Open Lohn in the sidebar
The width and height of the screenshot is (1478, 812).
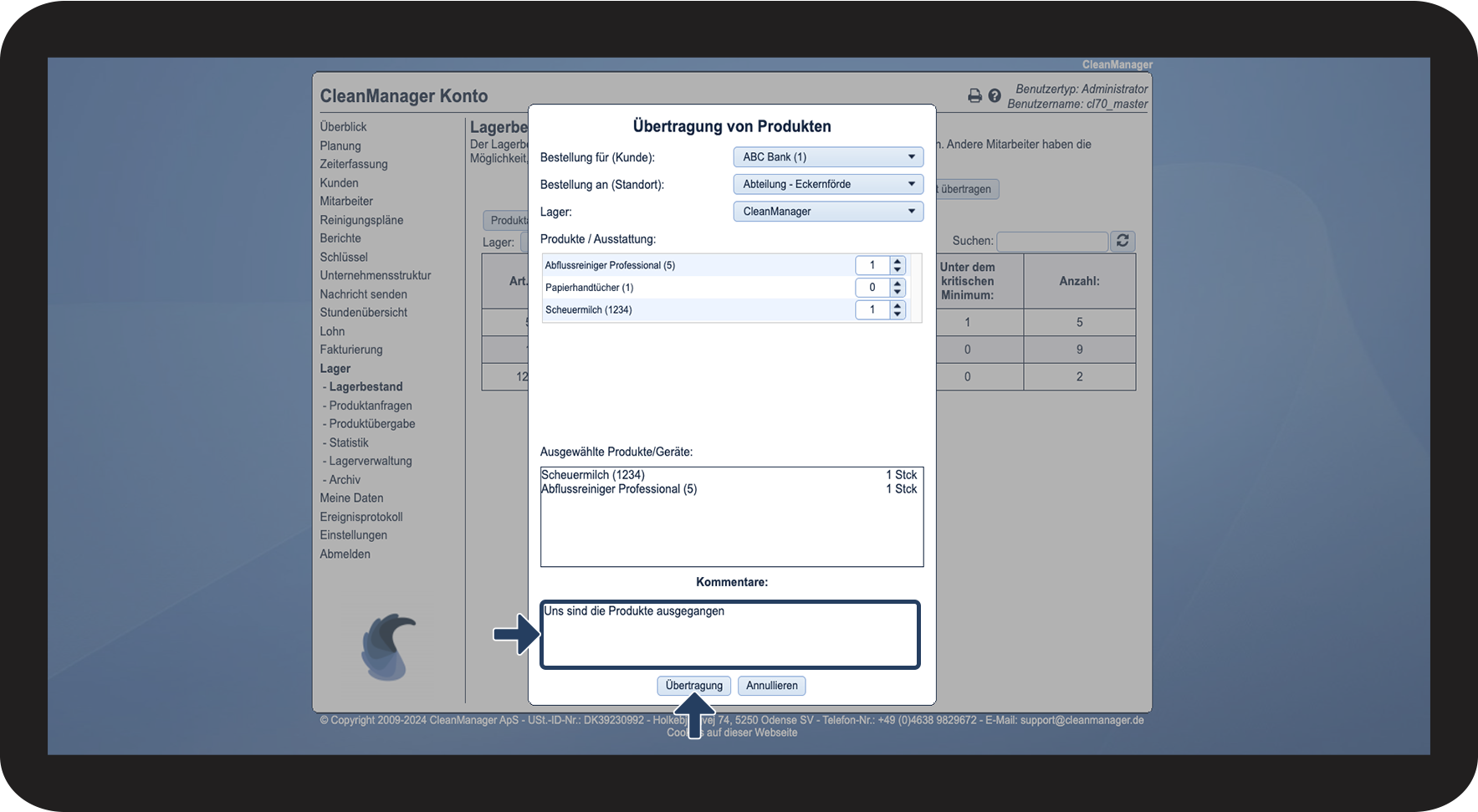(332, 331)
